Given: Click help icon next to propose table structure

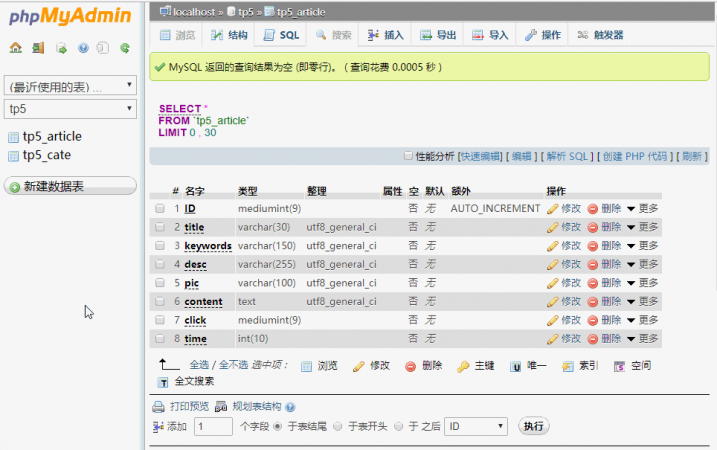Looking at the screenshot, I should (x=290, y=407).
